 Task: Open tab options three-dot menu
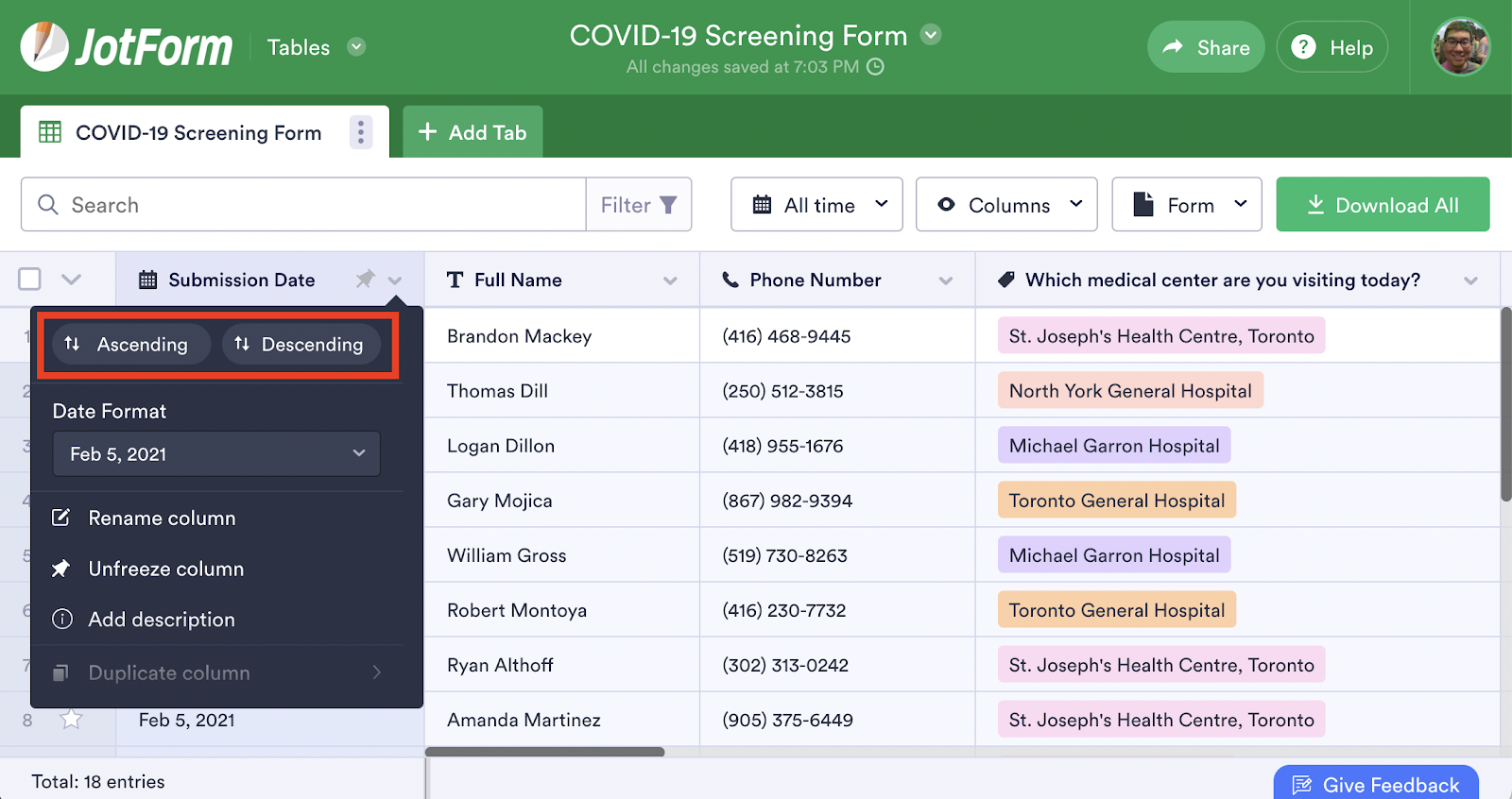pyautogui.click(x=360, y=132)
